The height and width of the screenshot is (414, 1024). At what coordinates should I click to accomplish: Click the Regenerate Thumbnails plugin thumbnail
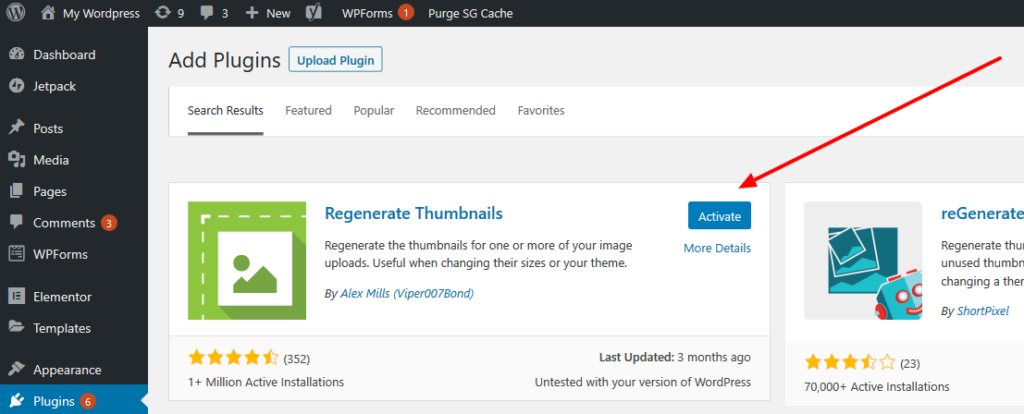pos(247,260)
